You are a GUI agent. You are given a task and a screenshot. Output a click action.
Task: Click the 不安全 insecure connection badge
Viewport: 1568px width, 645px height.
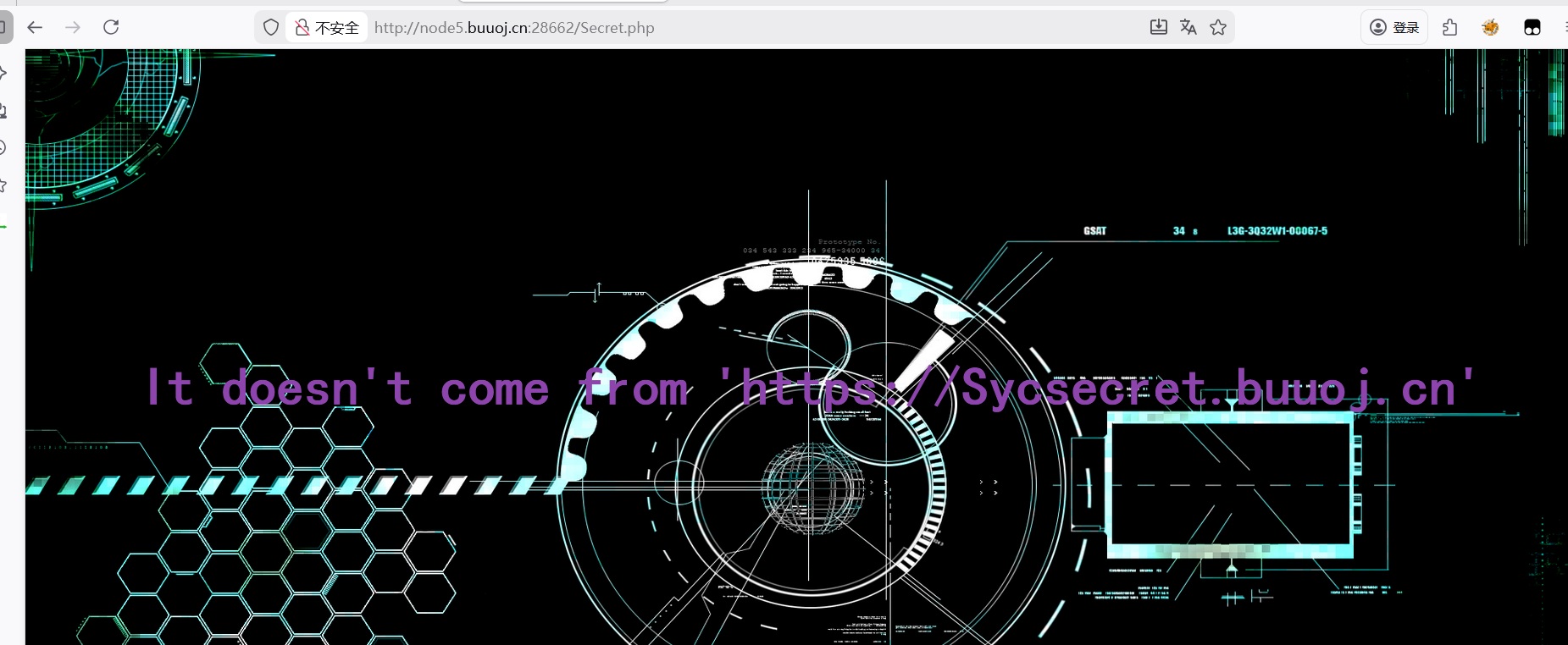click(x=327, y=27)
